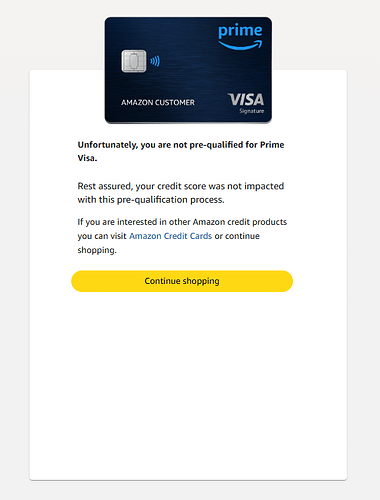Viewport: 380px width, 500px height.
Task: Click the contactless payment wave symbol
Action: [x=155, y=61]
